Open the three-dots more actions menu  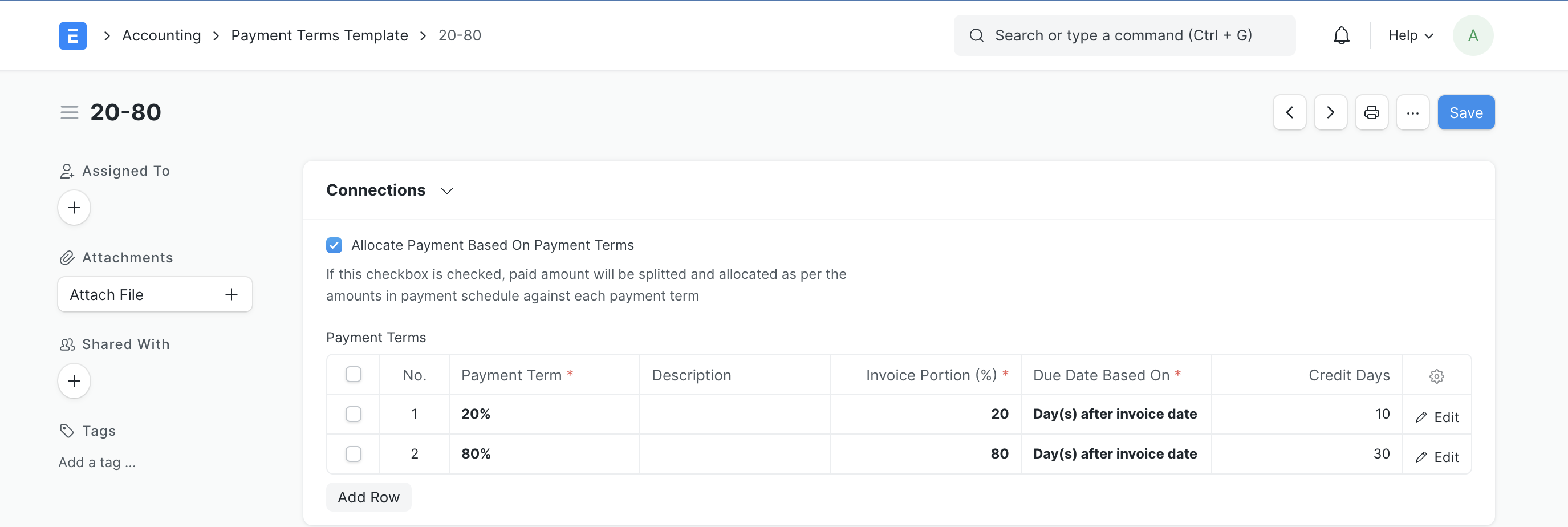point(1412,112)
